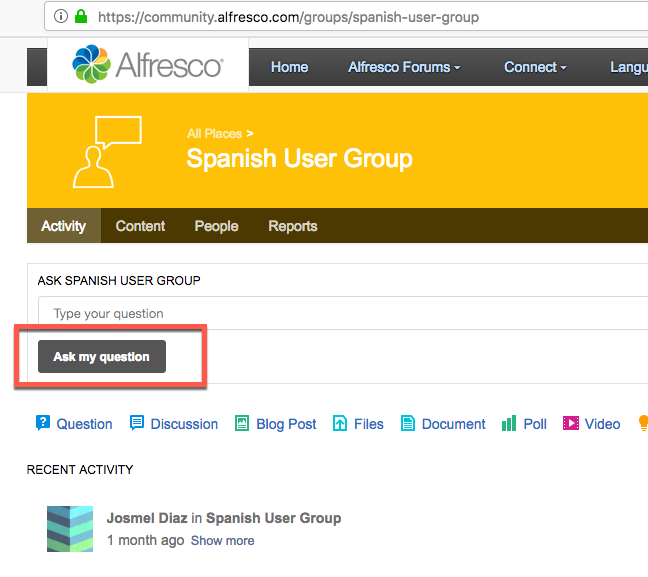Open the Home menu item
The height and width of the screenshot is (577, 648).
(x=289, y=67)
